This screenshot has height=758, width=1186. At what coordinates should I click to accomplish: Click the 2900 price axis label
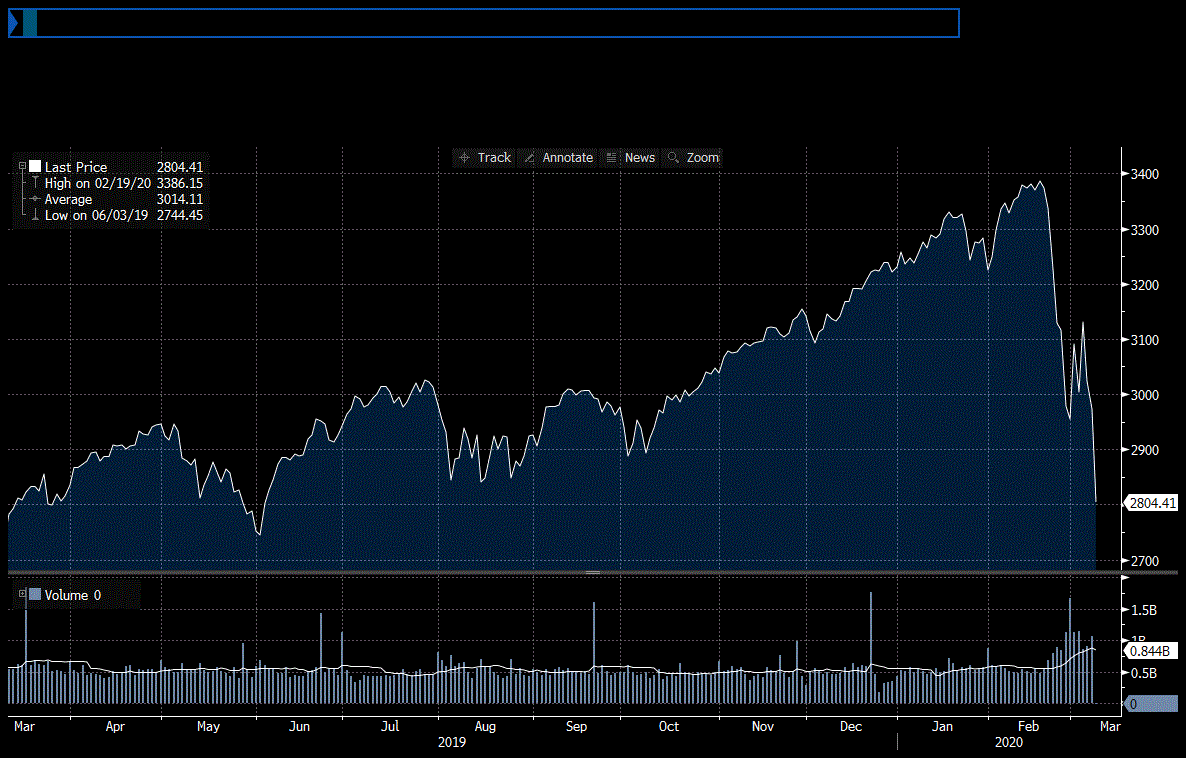[x=1144, y=450]
